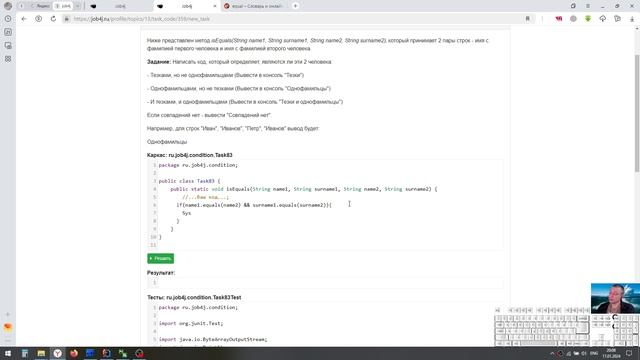This screenshot has height=360, width=640.
Task: Click the page vertical scrollbar
Action: (x=637, y=114)
